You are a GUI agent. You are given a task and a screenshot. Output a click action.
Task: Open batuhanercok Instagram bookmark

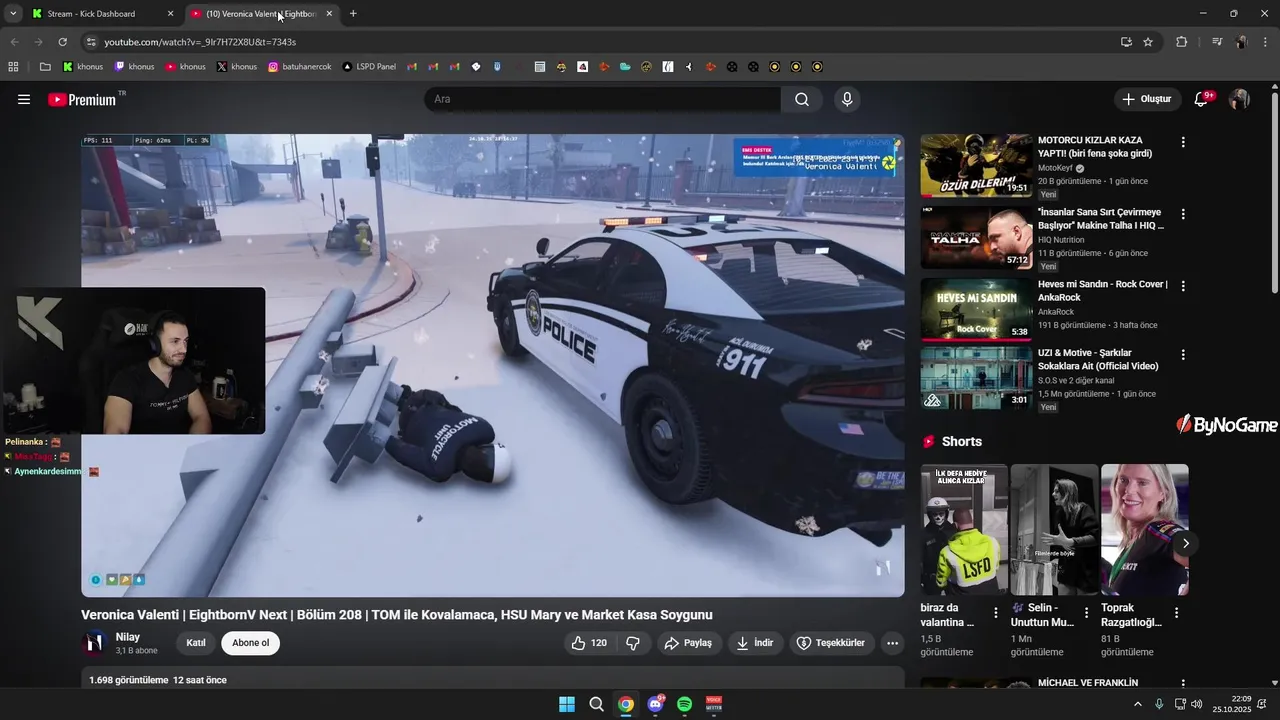pos(299,67)
